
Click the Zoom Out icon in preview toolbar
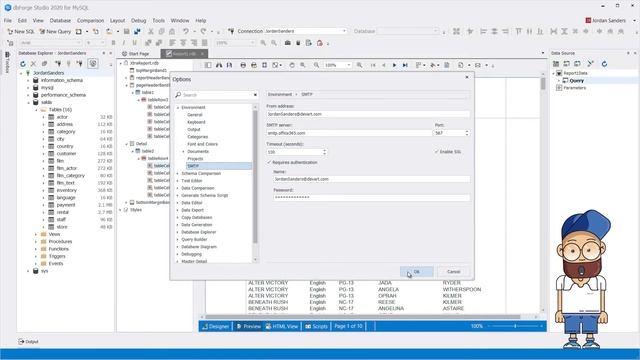[x=316, y=65]
